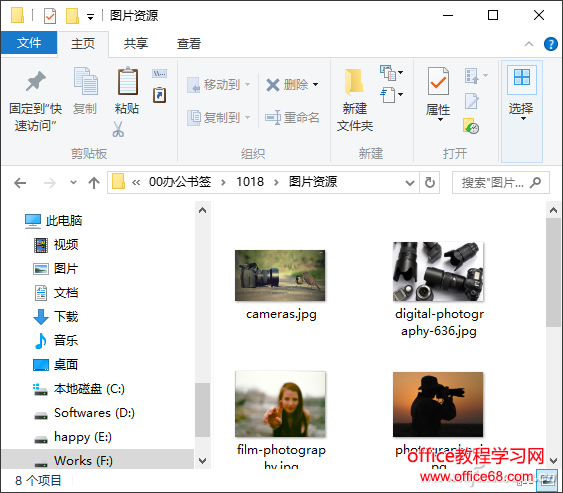Viewport: 563px width, 493px height.
Task: Switch to large icons view button
Action: [x=546, y=480]
